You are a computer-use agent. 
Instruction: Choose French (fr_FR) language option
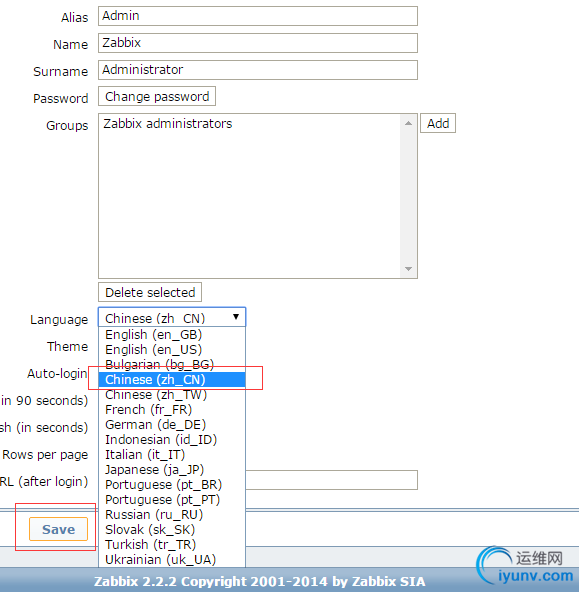tap(172, 410)
